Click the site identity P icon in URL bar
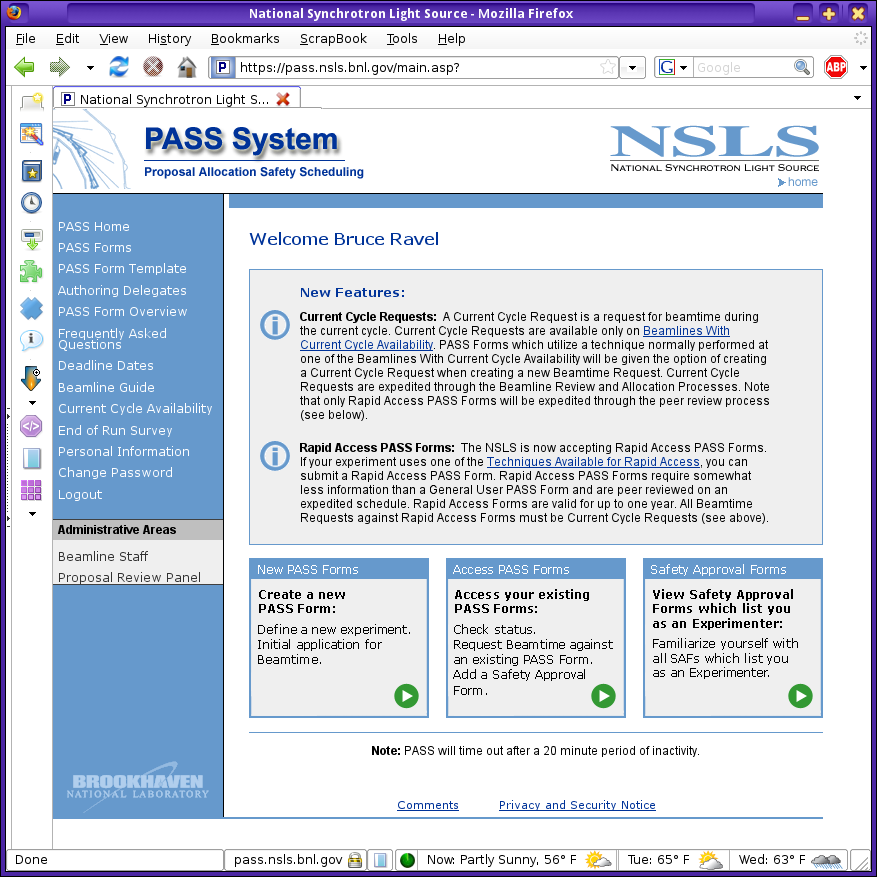877x877 pixels. pos(222,68)
